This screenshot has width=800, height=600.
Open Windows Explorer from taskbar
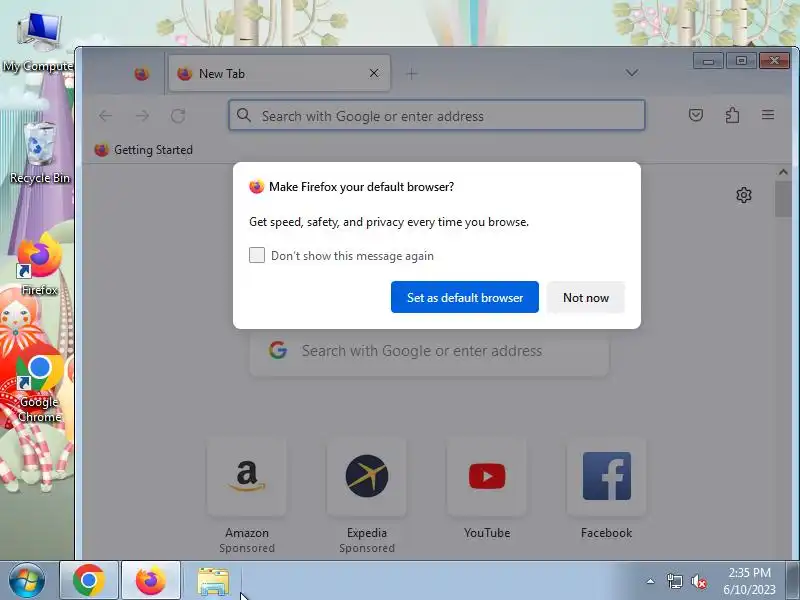213,581
